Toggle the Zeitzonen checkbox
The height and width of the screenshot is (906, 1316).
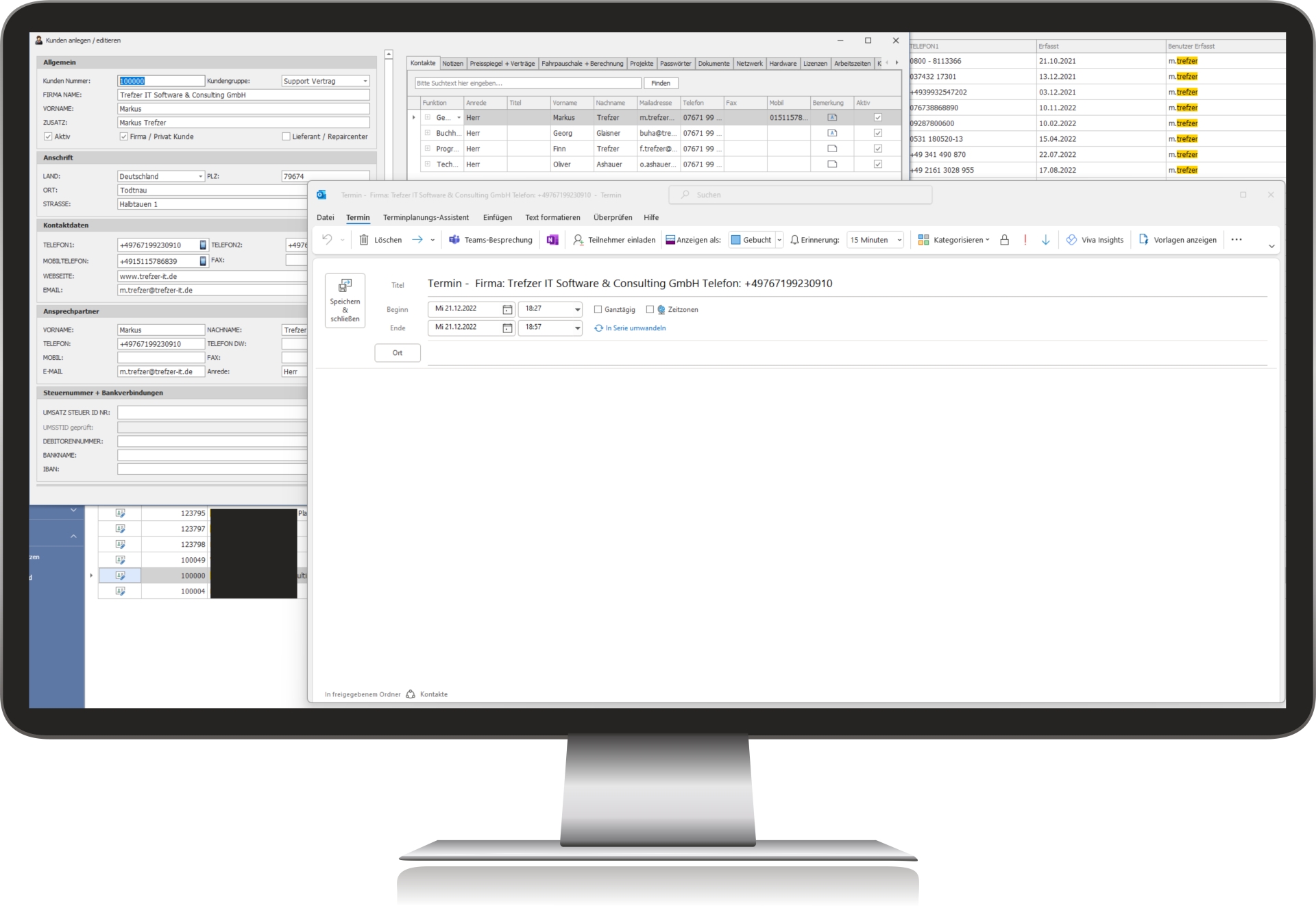click(x=650, y=310)
